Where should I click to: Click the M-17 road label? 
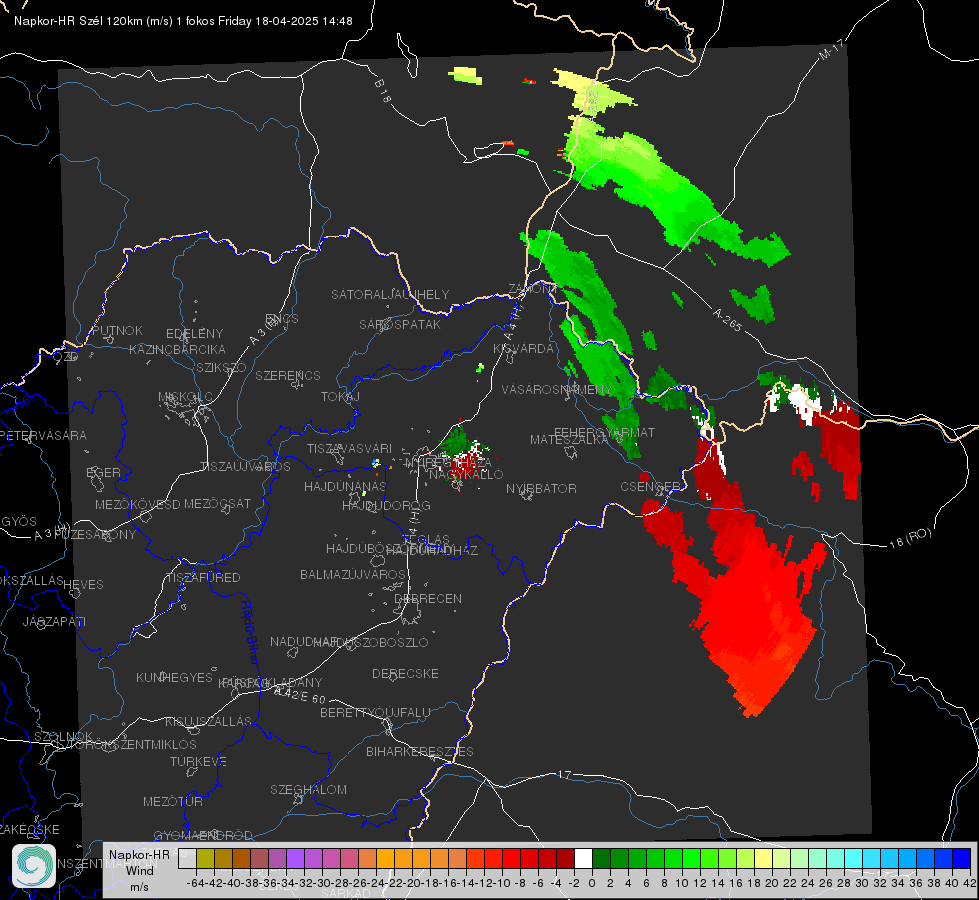point(831,50)
